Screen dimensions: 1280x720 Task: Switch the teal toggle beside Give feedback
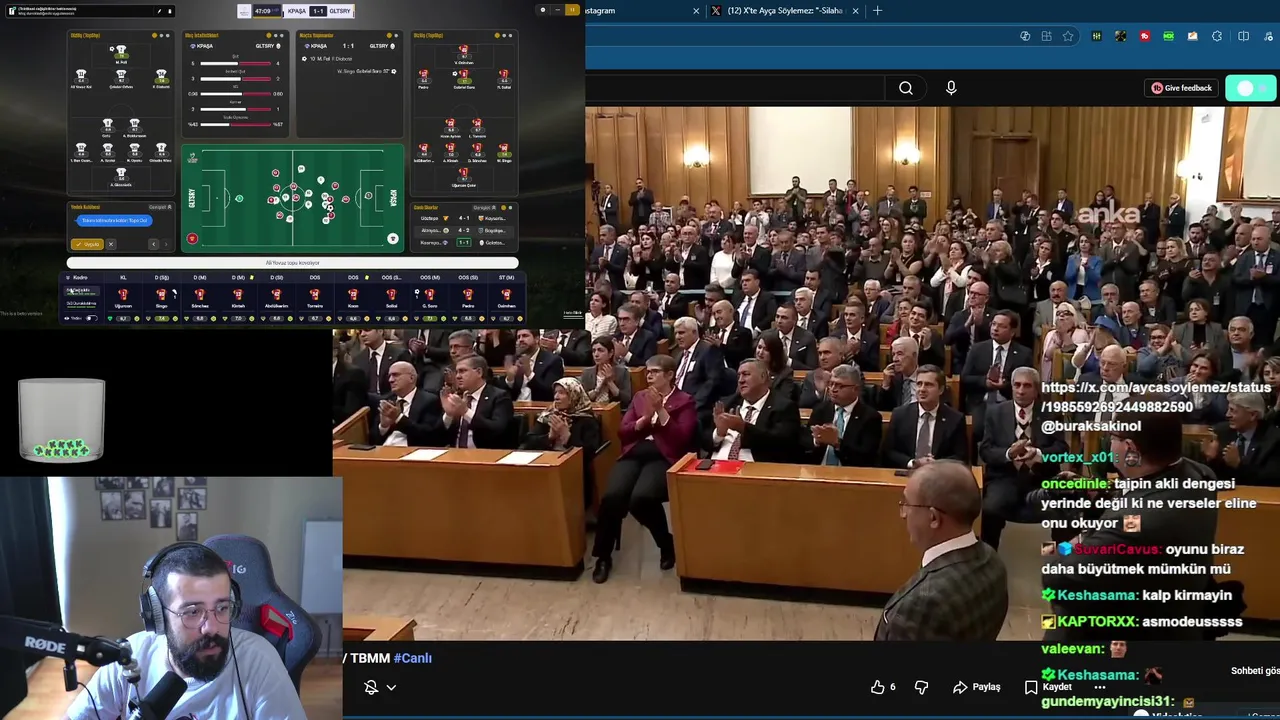tap(1252, 88)
